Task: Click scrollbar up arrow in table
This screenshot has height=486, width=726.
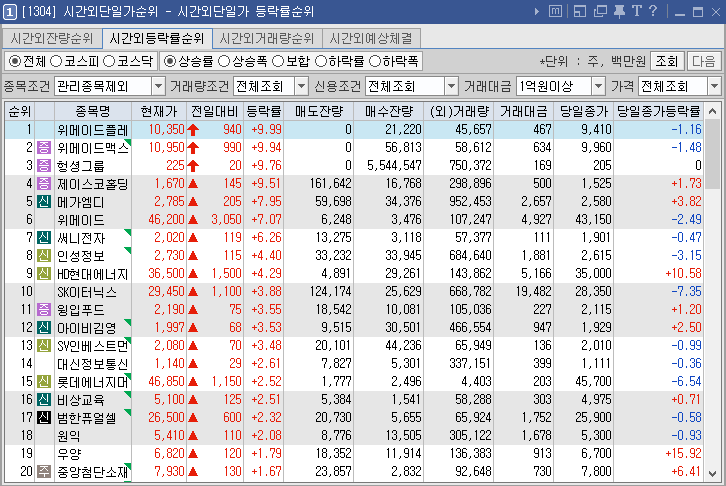Action: point(713,111)
